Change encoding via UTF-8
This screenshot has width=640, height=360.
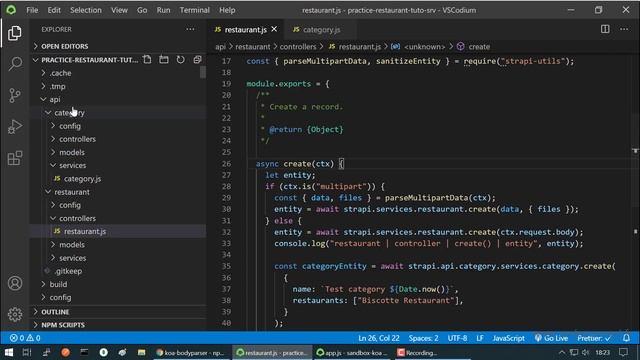457,338
